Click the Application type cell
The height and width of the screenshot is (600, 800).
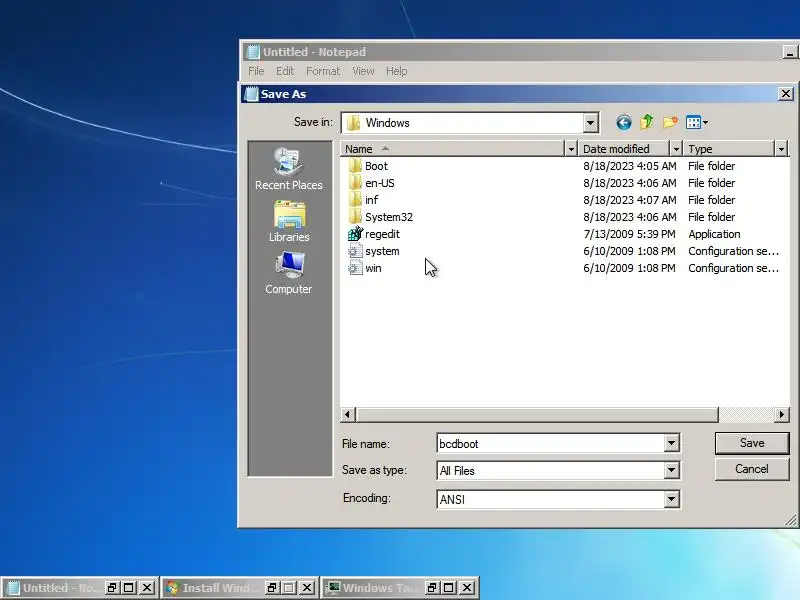tap(714, 234)
